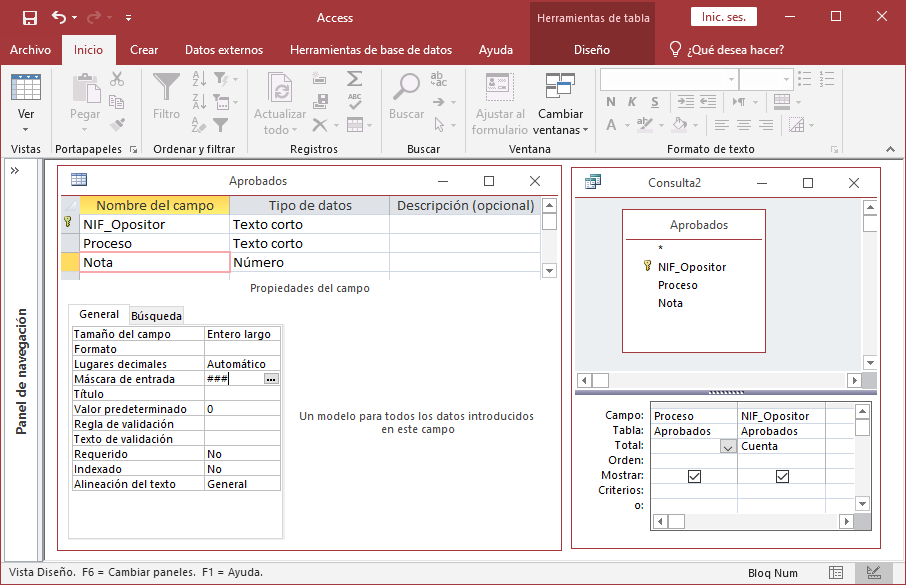The height and width of the screenshot is (585, 906).
Task: Expand the navigation panel with chevron
Action: click(15, 171)
